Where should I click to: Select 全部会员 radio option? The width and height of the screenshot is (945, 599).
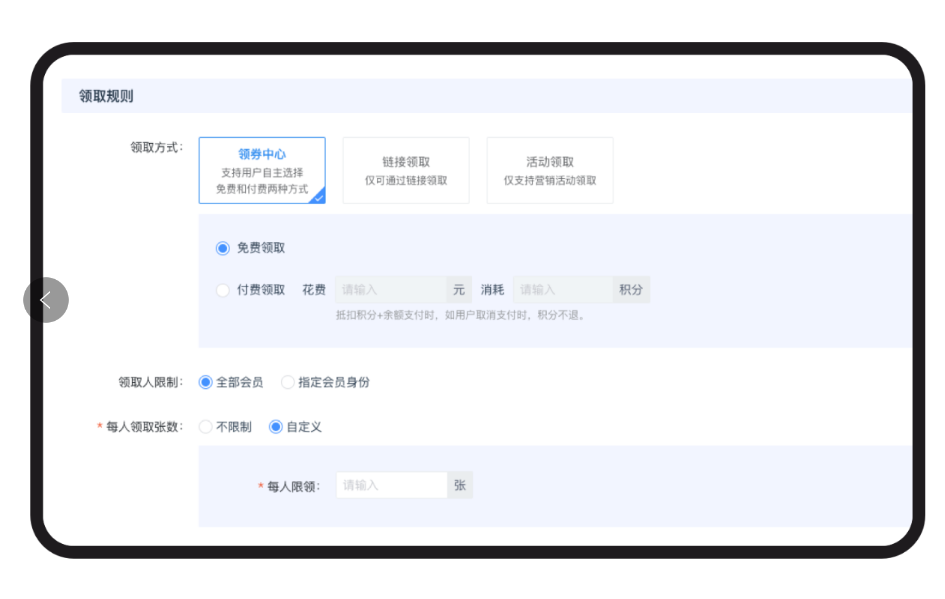pos(206,382)
